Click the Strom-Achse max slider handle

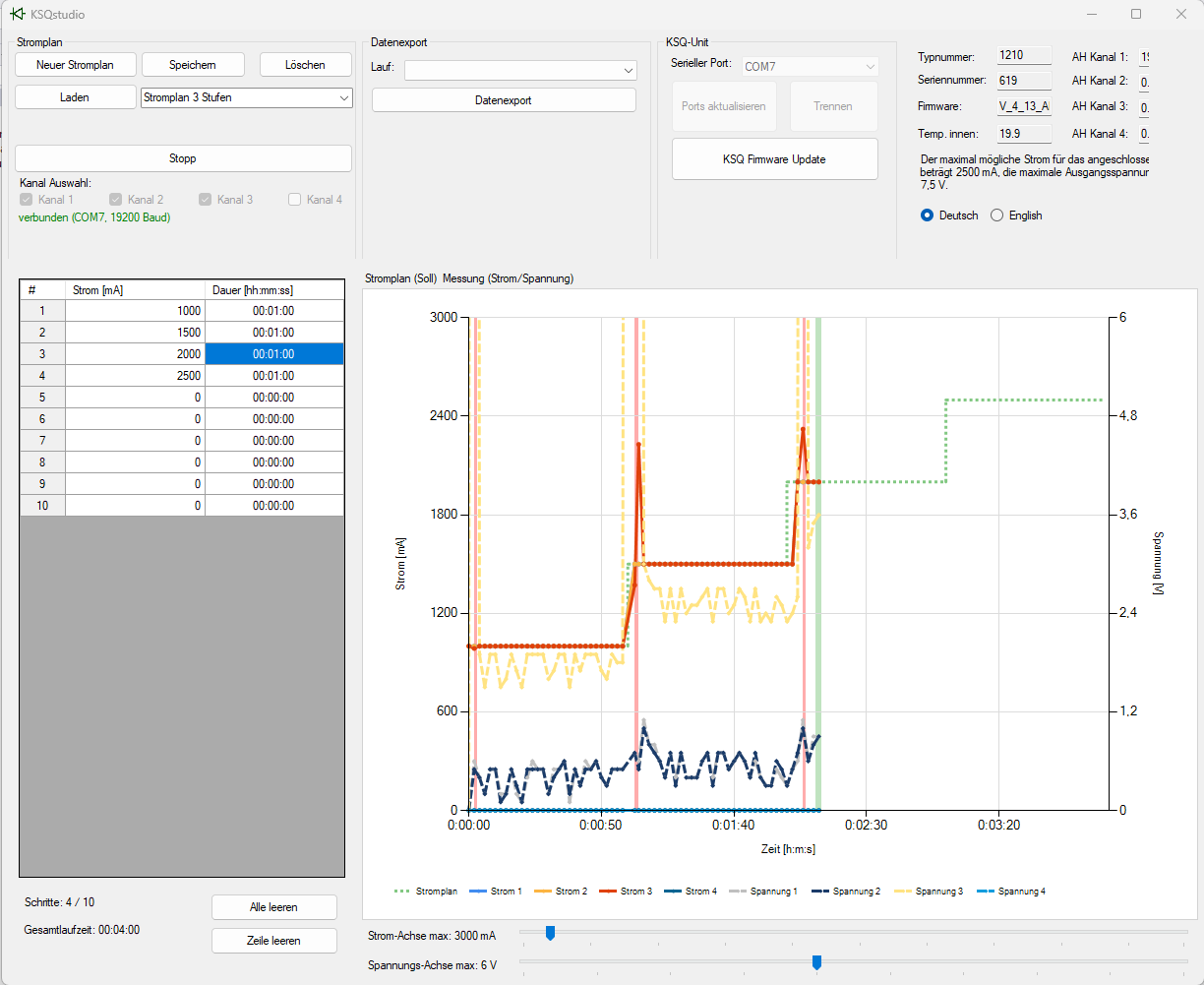coord(550,932)
